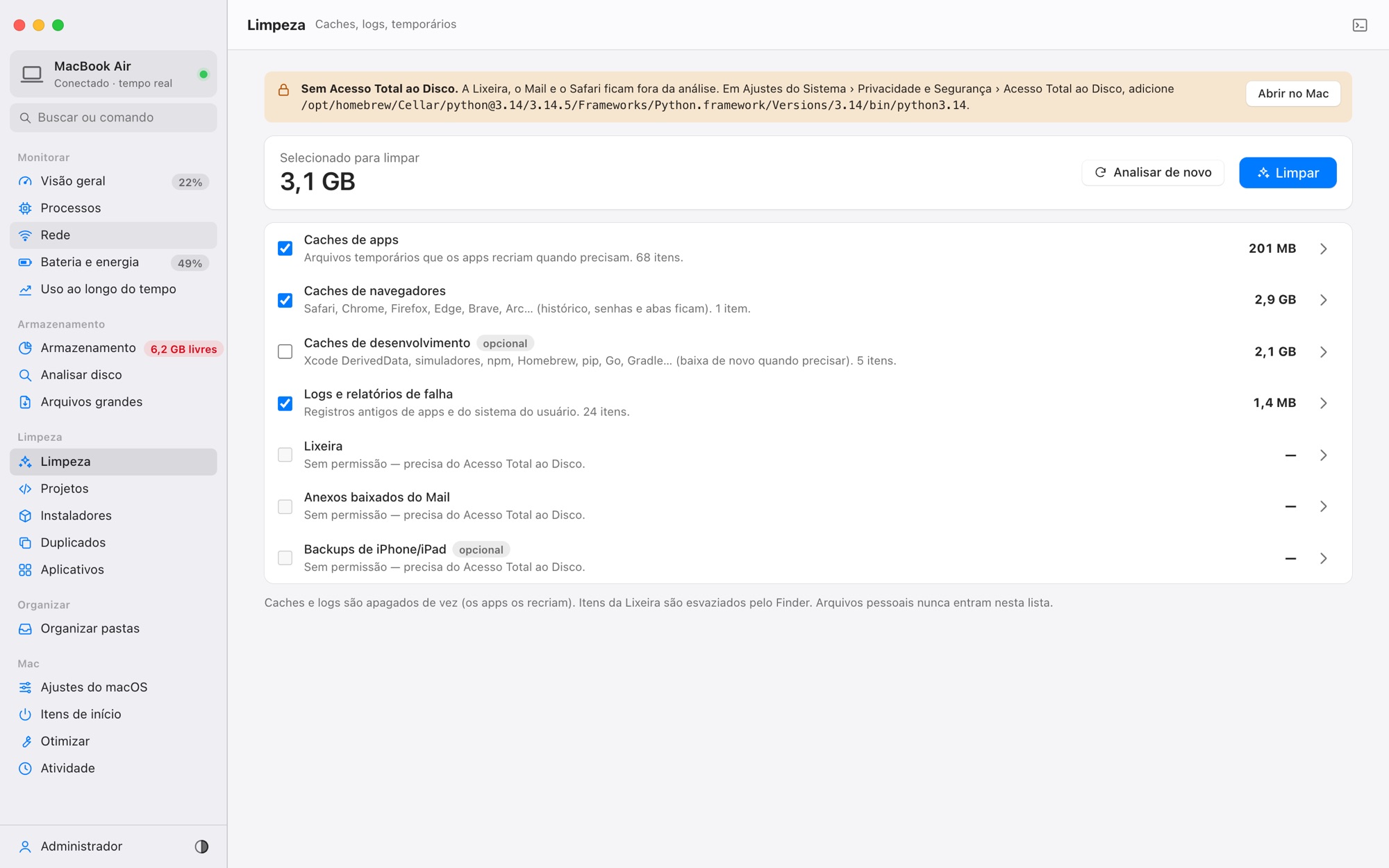Viewport: 1389px width, 868px height.
Task: Expand the Lixeira row chevron
Action: (x=1324, y=456)
